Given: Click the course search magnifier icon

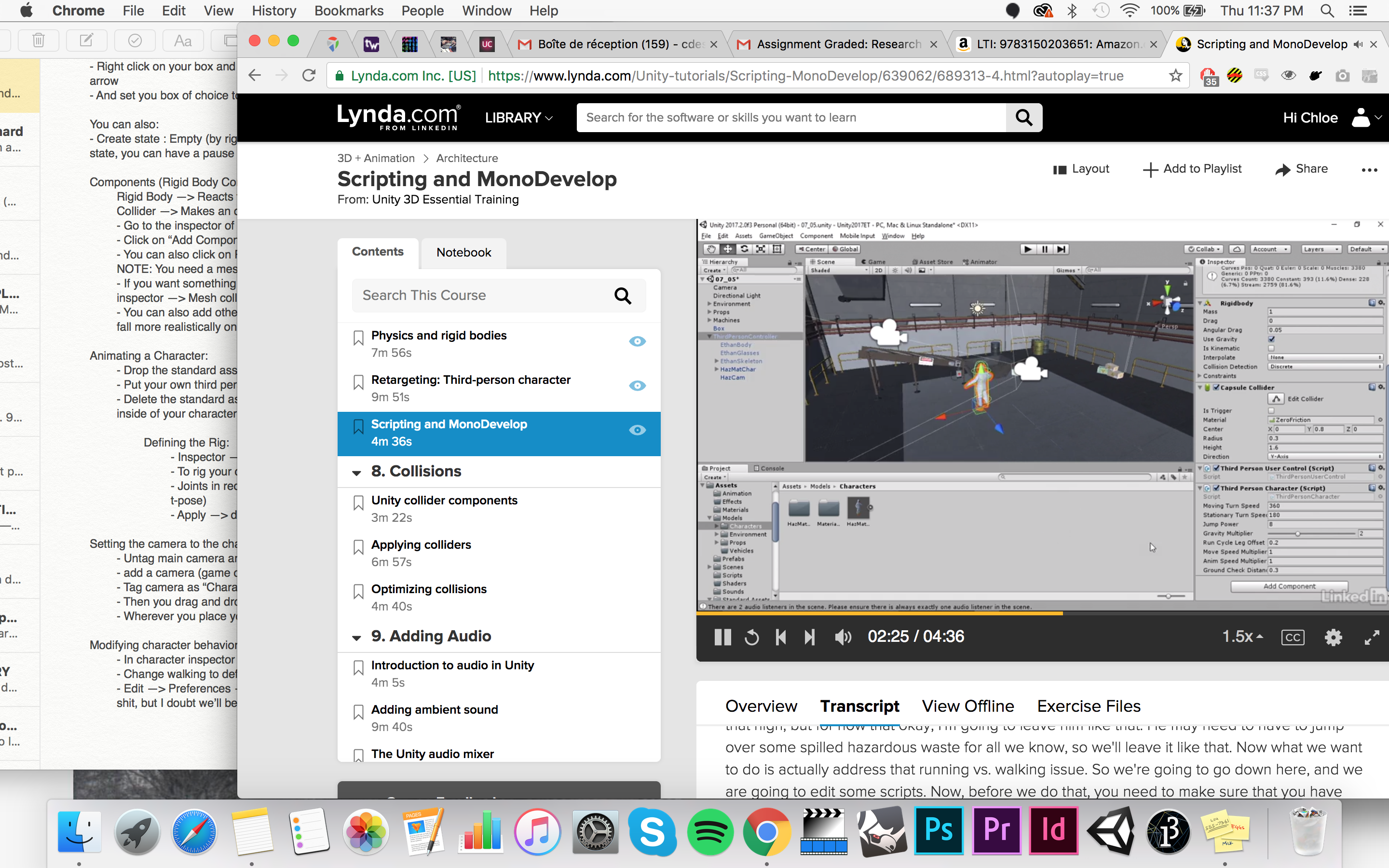Looking at the screenshot, I should click(x=623, y=296).
